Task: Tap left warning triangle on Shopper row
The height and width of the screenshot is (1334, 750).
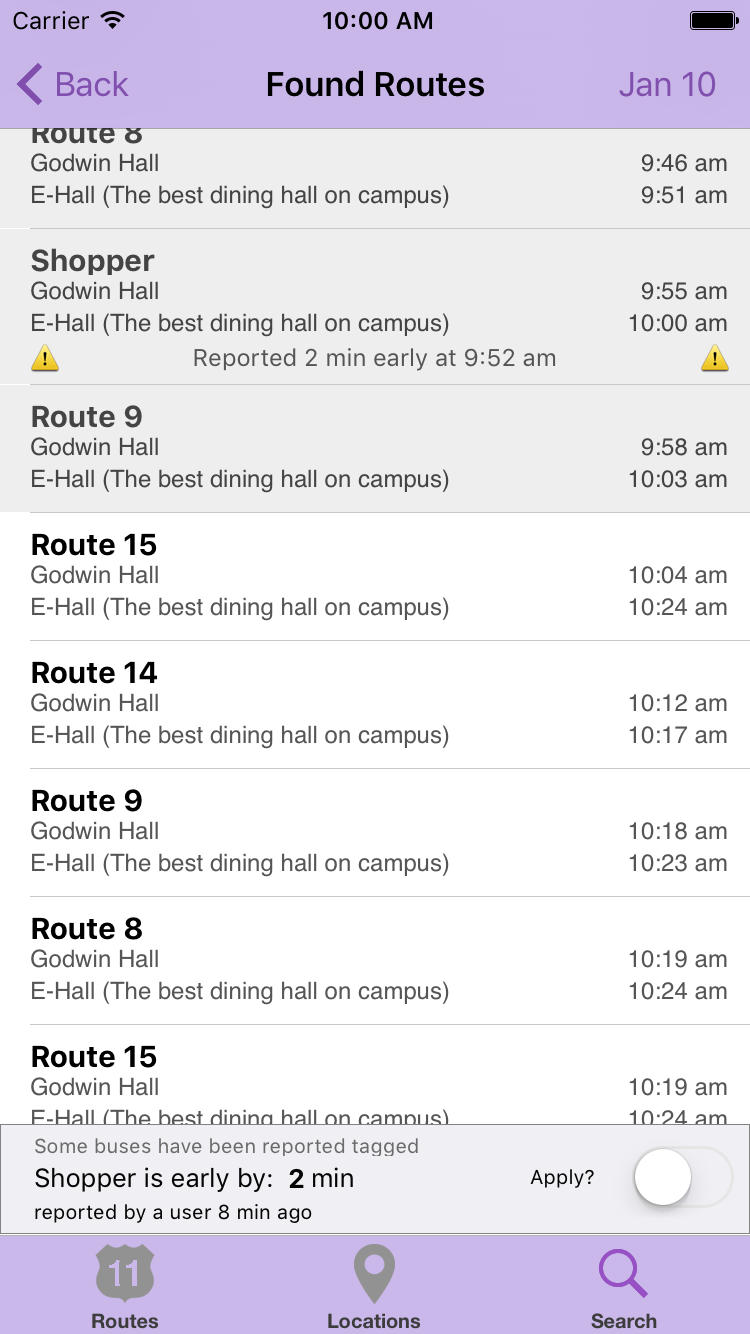Action: coord(45,358)
